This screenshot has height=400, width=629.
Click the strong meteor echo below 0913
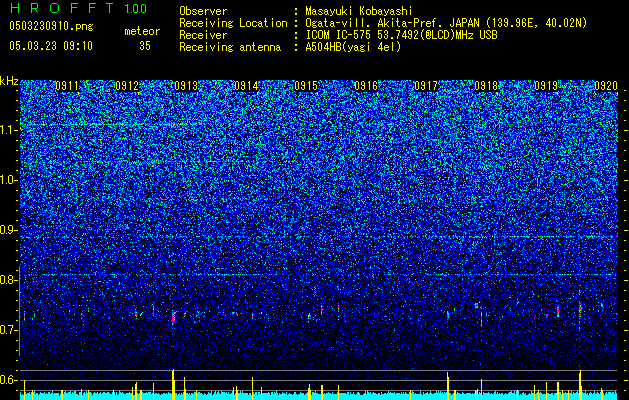coord(173,318)
